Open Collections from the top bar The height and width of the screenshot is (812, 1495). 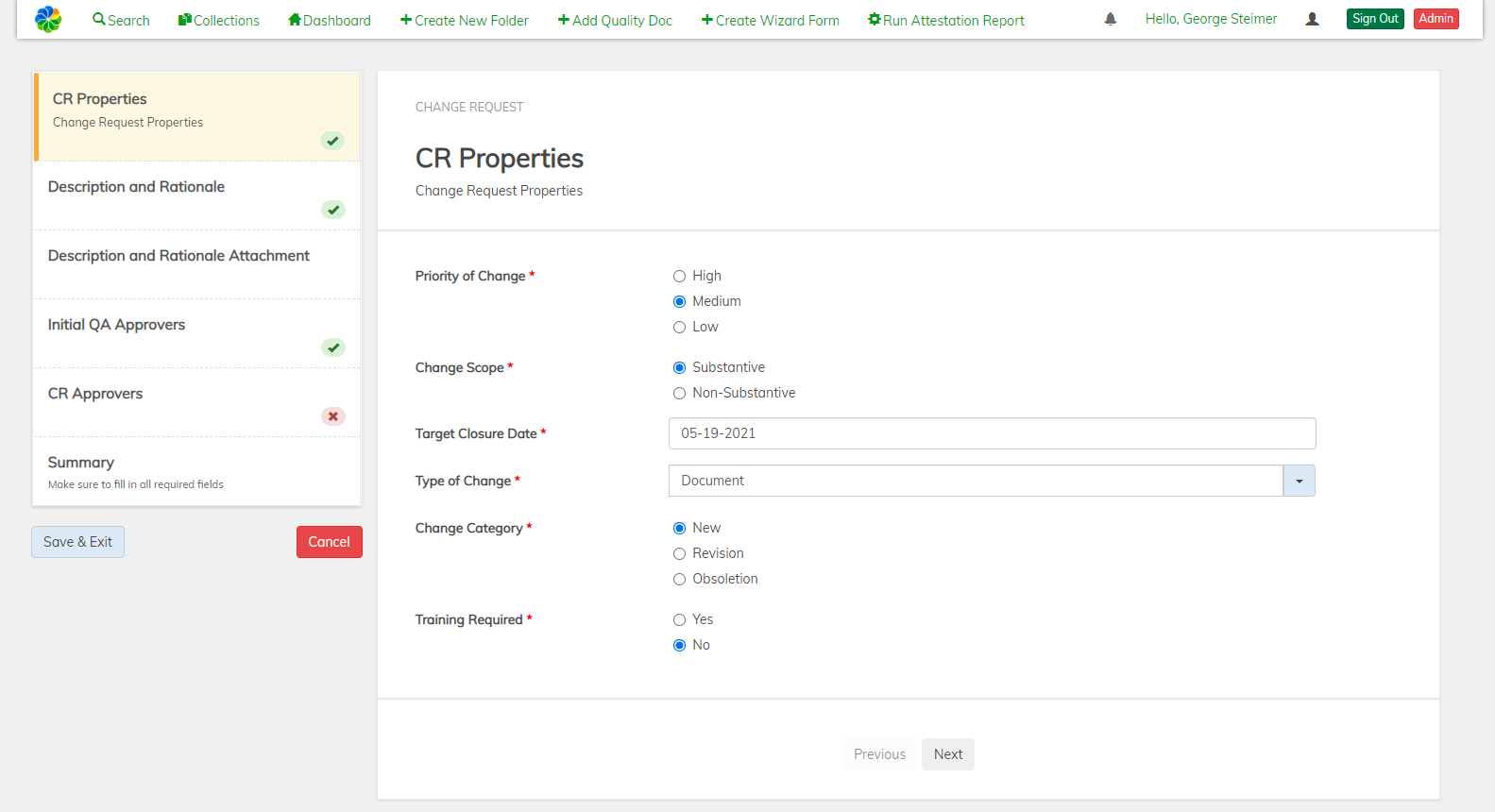pyautogui.click(x=219, y=20)
